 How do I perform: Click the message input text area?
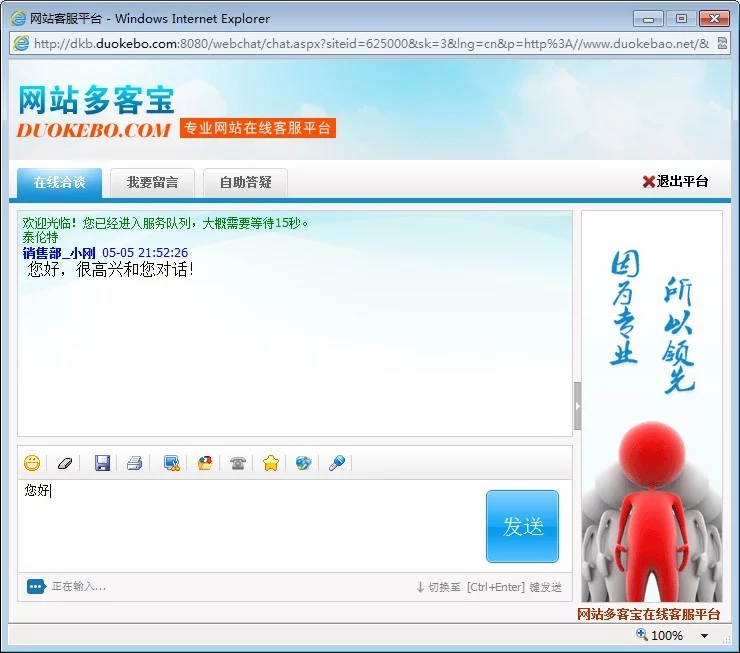(250, 525)
